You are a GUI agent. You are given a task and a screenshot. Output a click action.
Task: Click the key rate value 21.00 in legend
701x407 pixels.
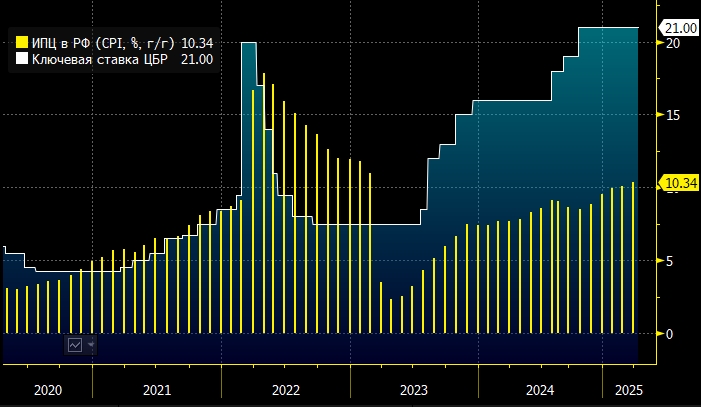click(198, 60)
